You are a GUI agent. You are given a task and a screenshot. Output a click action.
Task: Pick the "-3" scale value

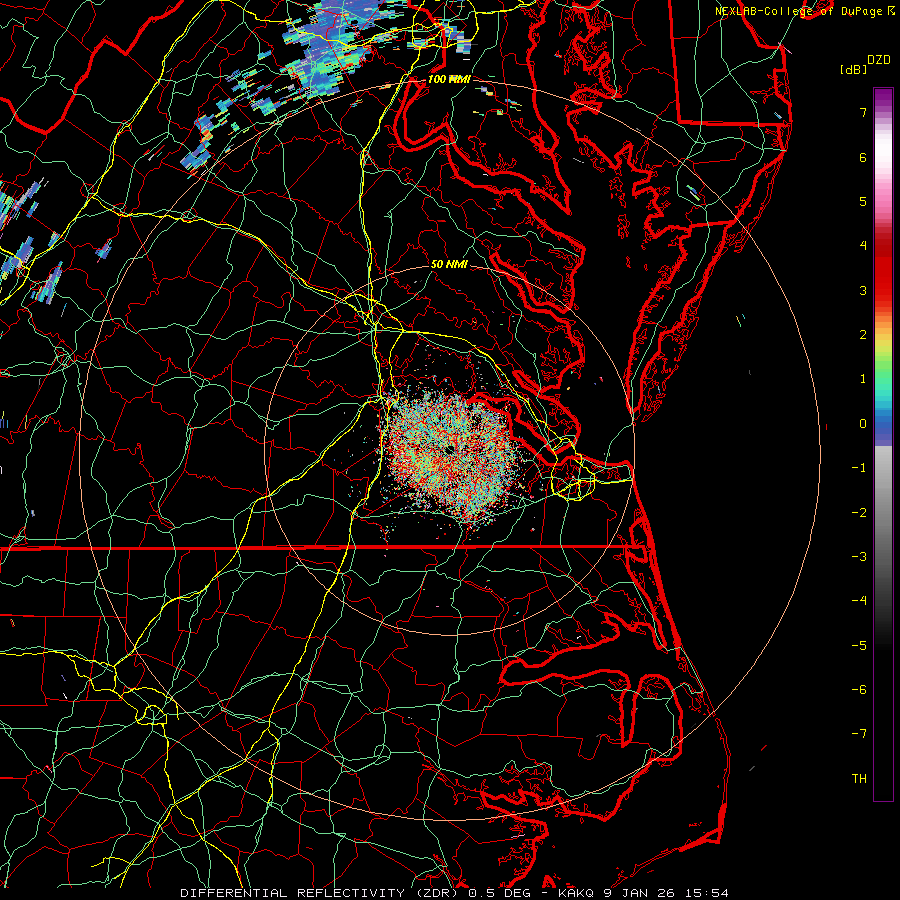pos(859,557)
